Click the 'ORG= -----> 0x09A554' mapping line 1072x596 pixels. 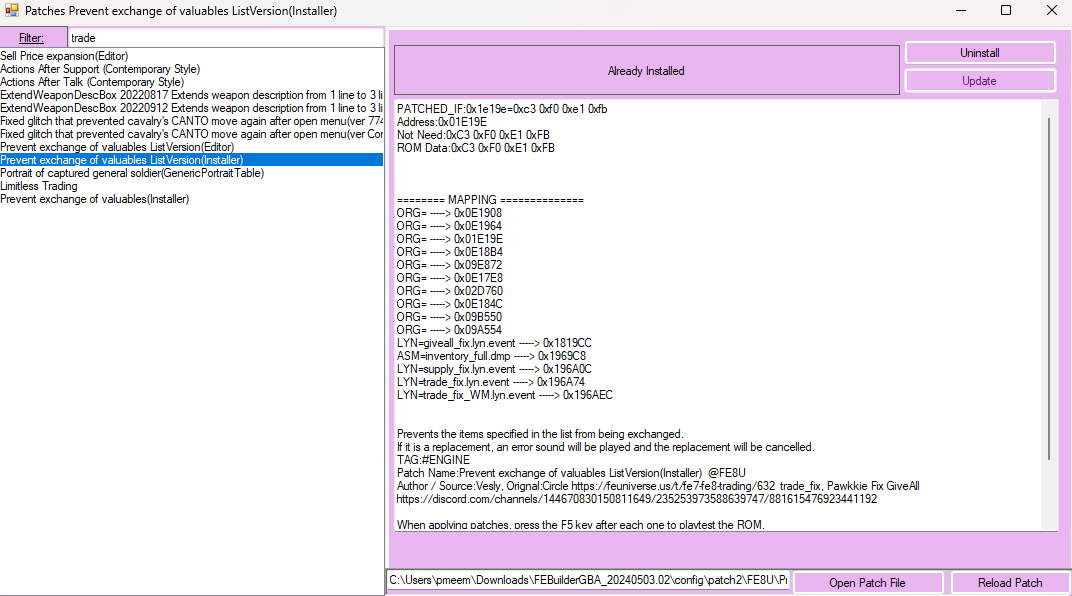(x=449, y=330)
